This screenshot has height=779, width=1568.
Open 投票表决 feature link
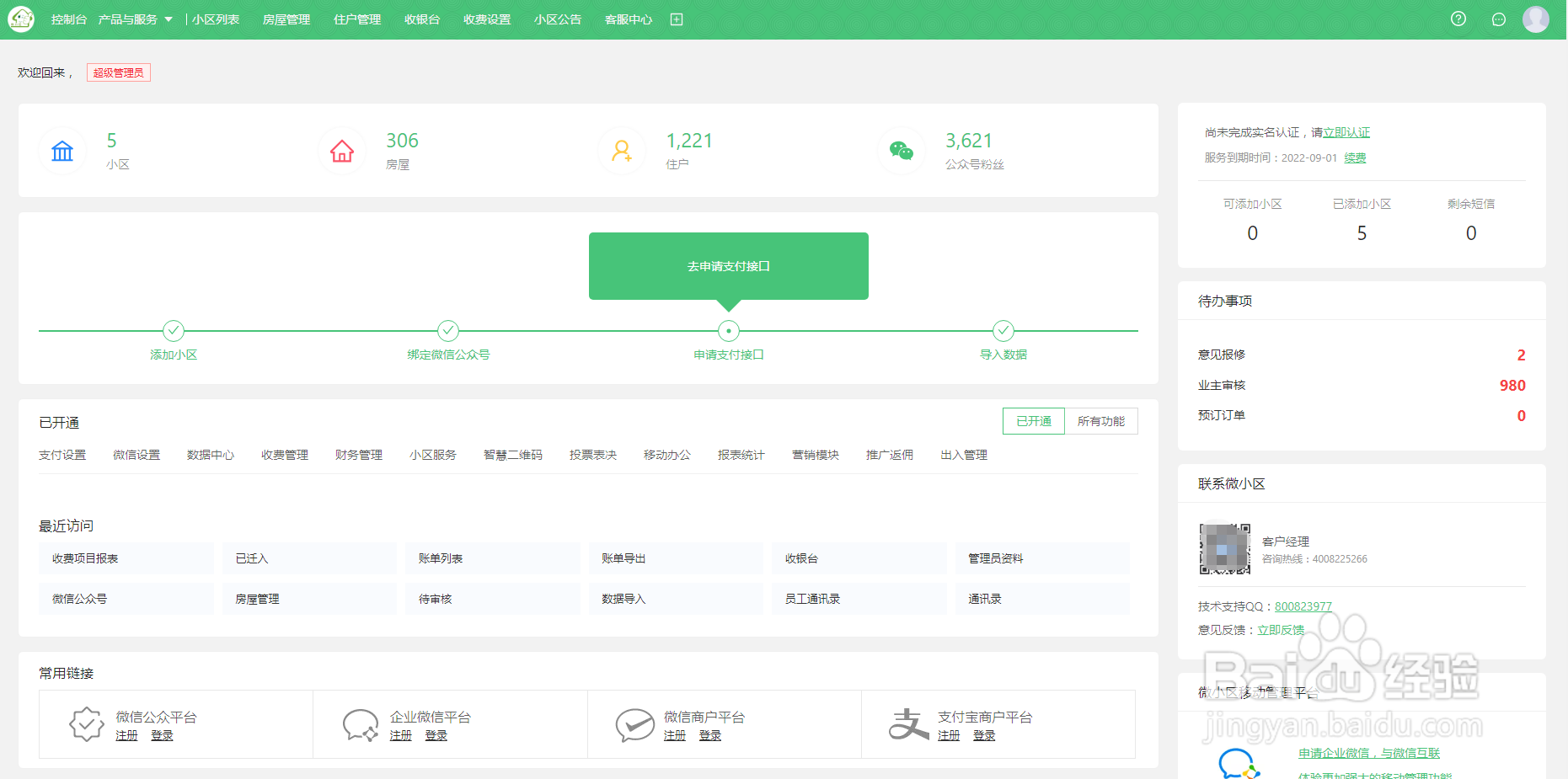pyautogui.click(x=593, y=455)
